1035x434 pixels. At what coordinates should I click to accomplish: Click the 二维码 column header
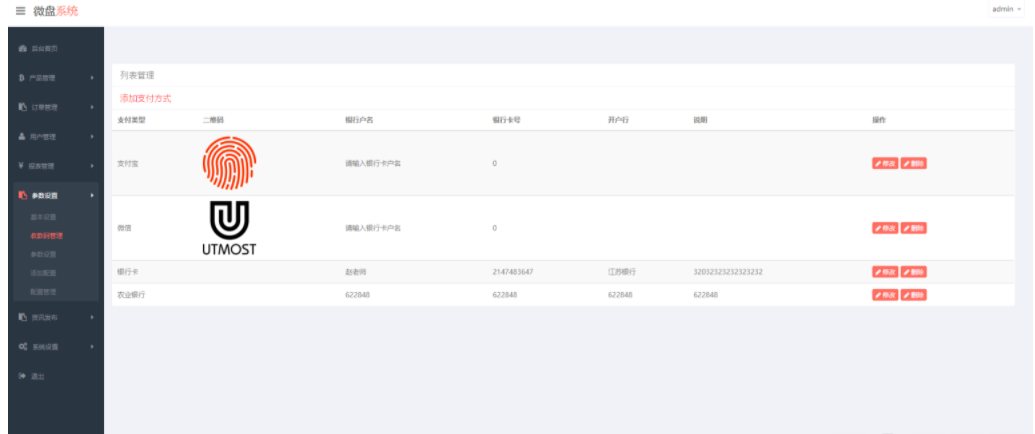213,120
